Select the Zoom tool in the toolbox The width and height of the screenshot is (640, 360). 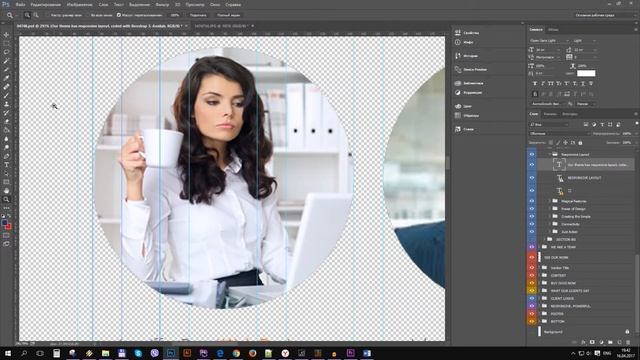6,199
